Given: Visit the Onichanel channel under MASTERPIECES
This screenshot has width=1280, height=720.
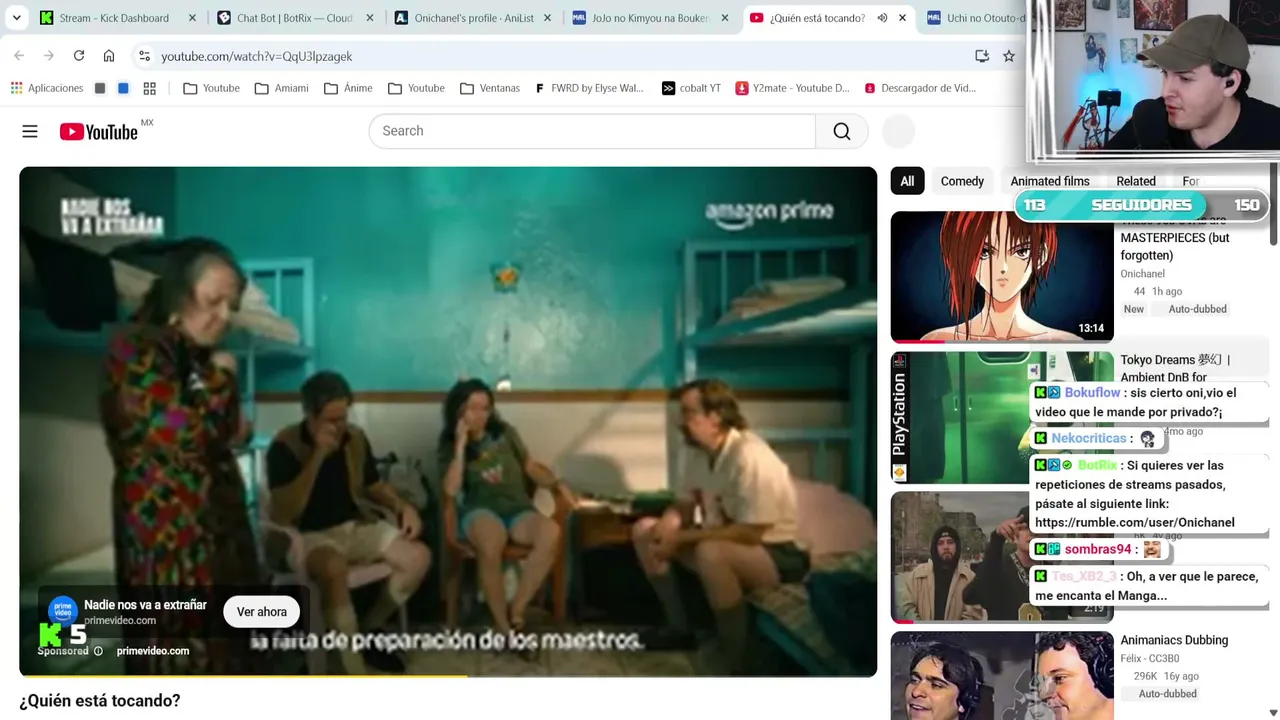Looking at the screenshot, I should pos(1142,274).
